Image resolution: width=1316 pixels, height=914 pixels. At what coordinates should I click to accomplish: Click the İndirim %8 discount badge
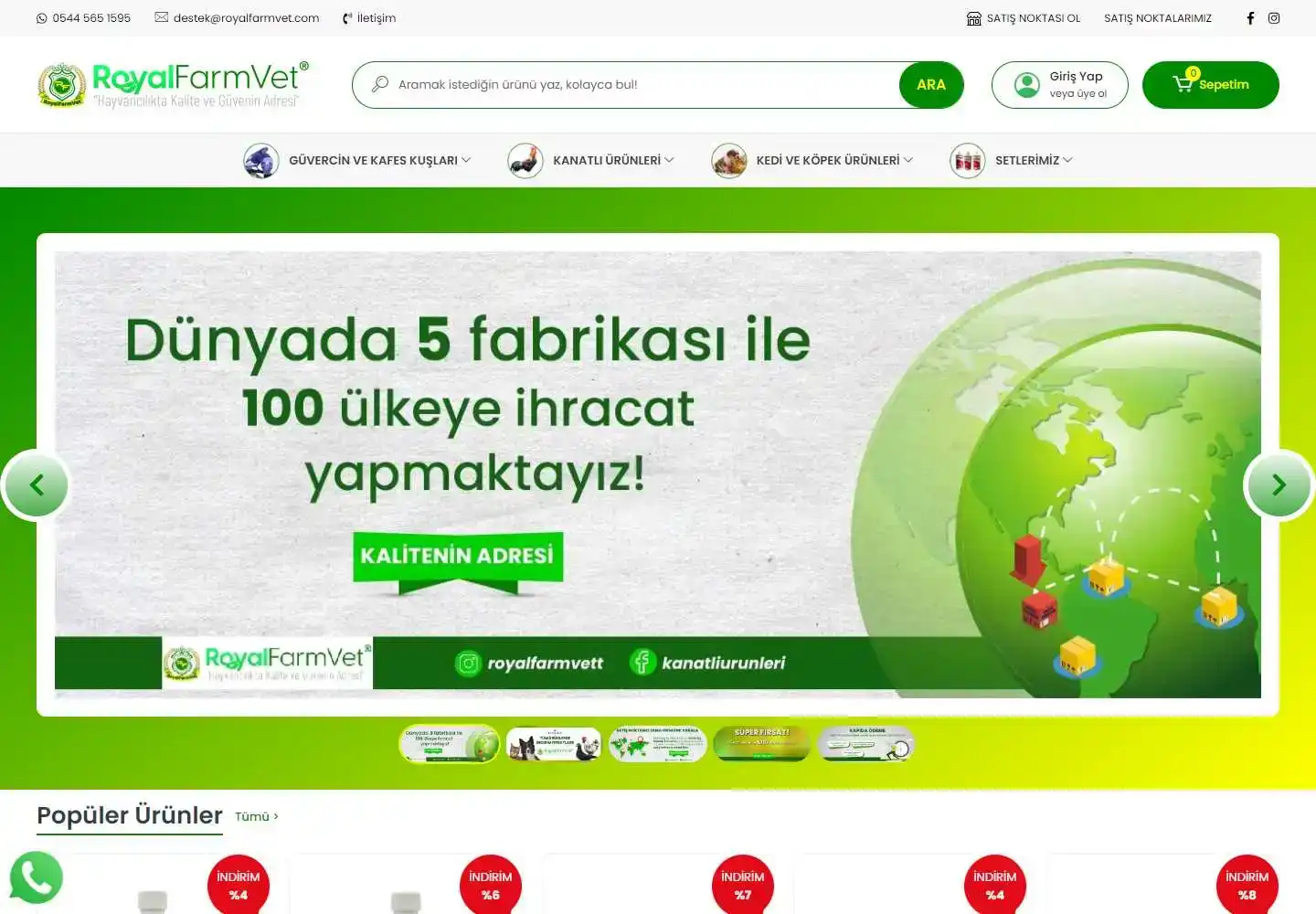click(1247, 885)
